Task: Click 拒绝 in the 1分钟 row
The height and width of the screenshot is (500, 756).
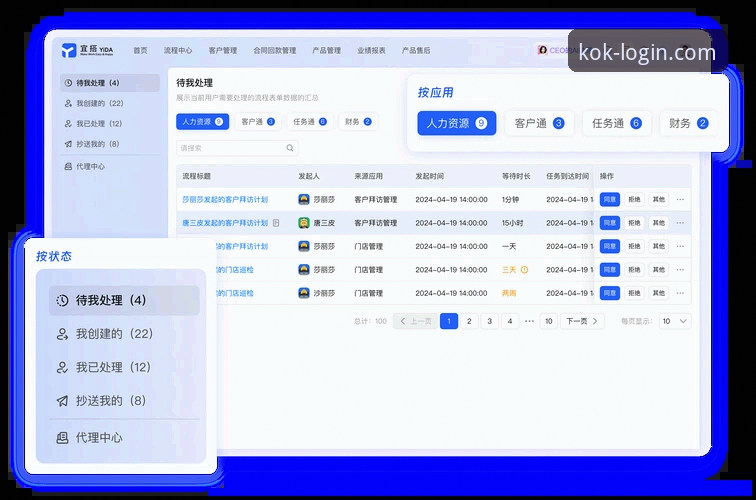Action: [634, 199]
